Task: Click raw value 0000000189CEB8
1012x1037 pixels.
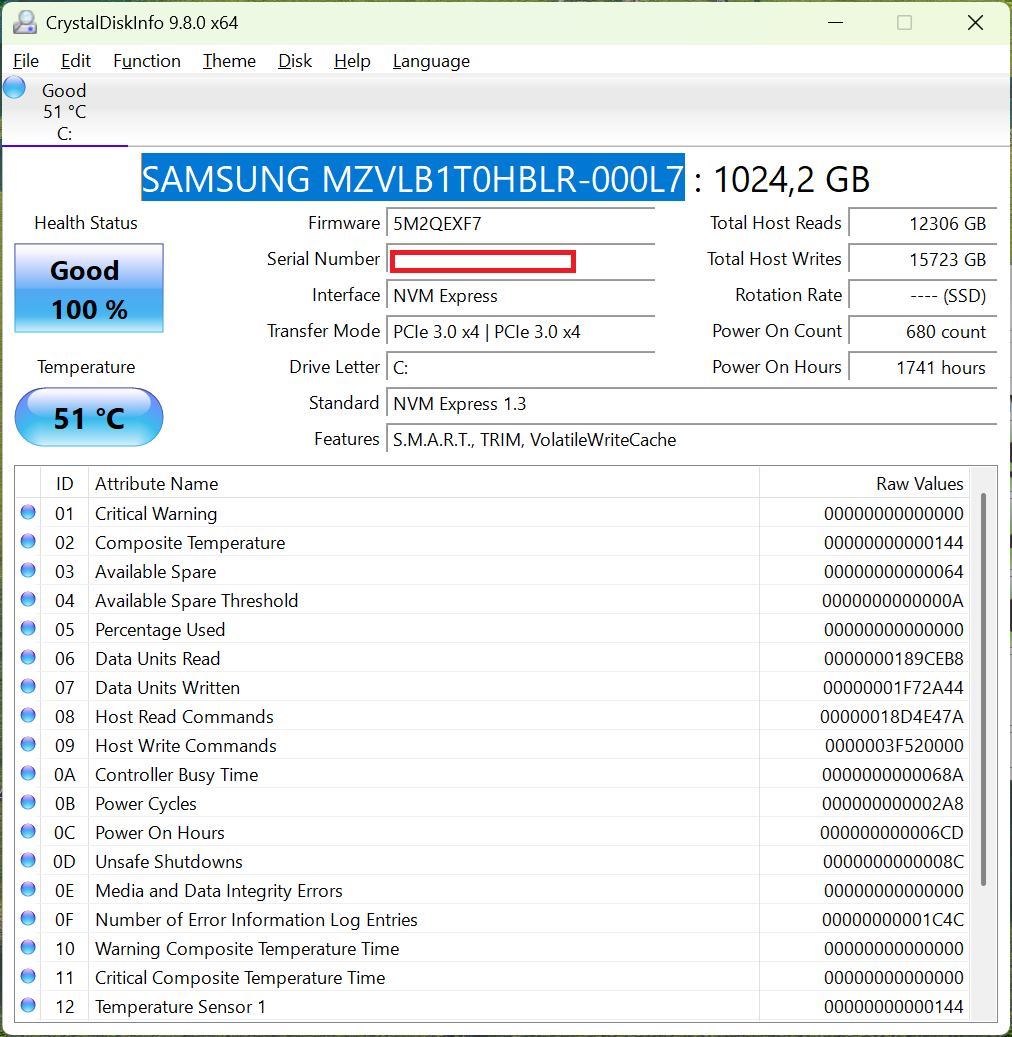Action: 894,659
